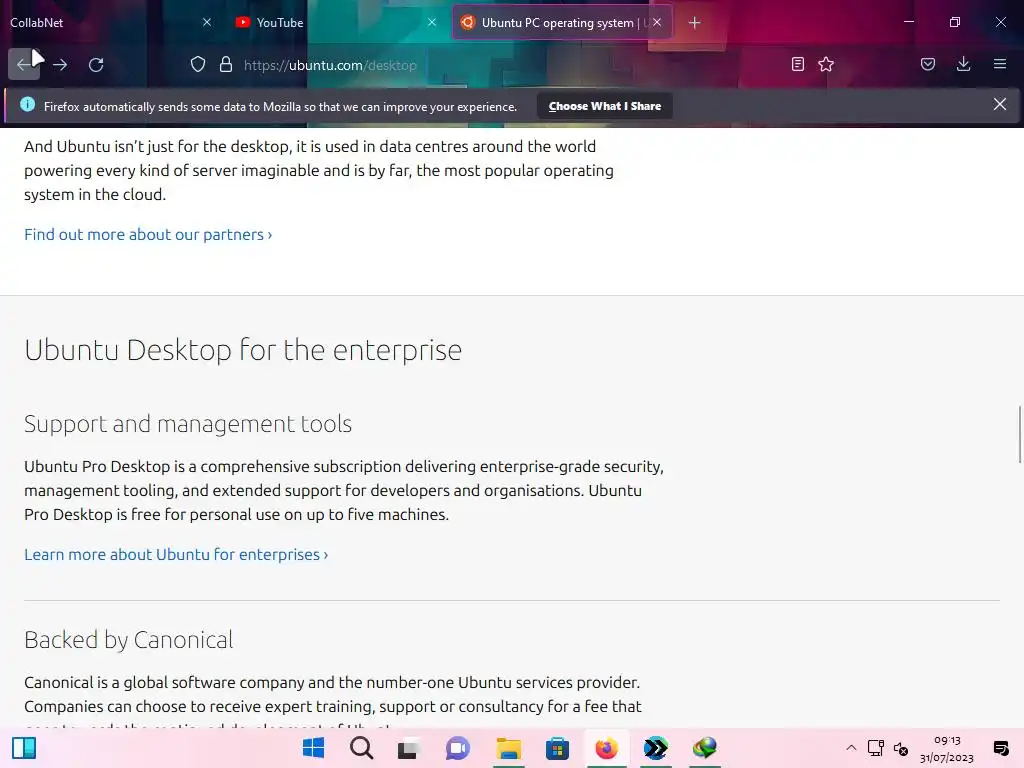Image resolution: width=1024 pixels, height=768 pixels.
Task: Close the YouTube tab
Action: (x=432, y=22)
